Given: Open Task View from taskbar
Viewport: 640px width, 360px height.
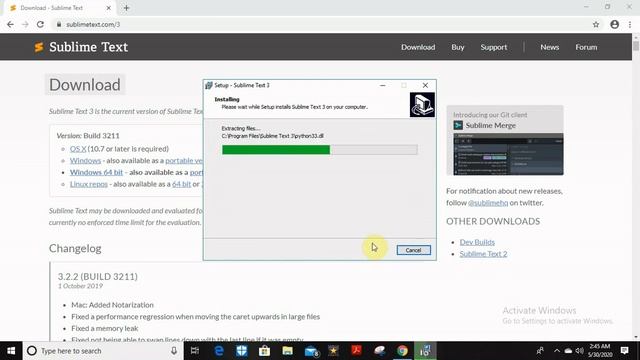Looking at the screenshot, I should click(x=195, y=351).
